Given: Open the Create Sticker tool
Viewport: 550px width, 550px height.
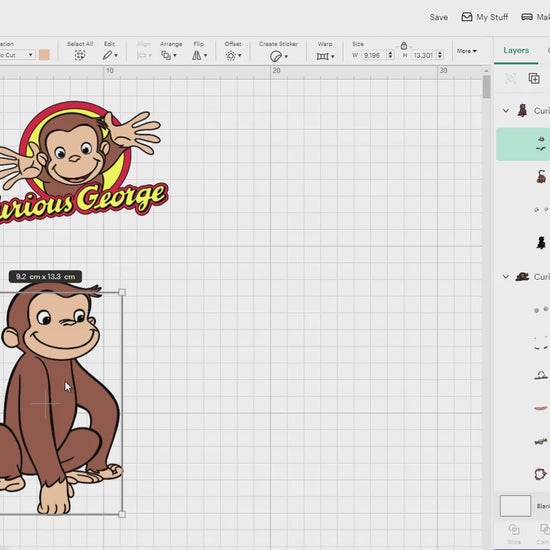Looking at the screenshot, I should pos(279,56).
